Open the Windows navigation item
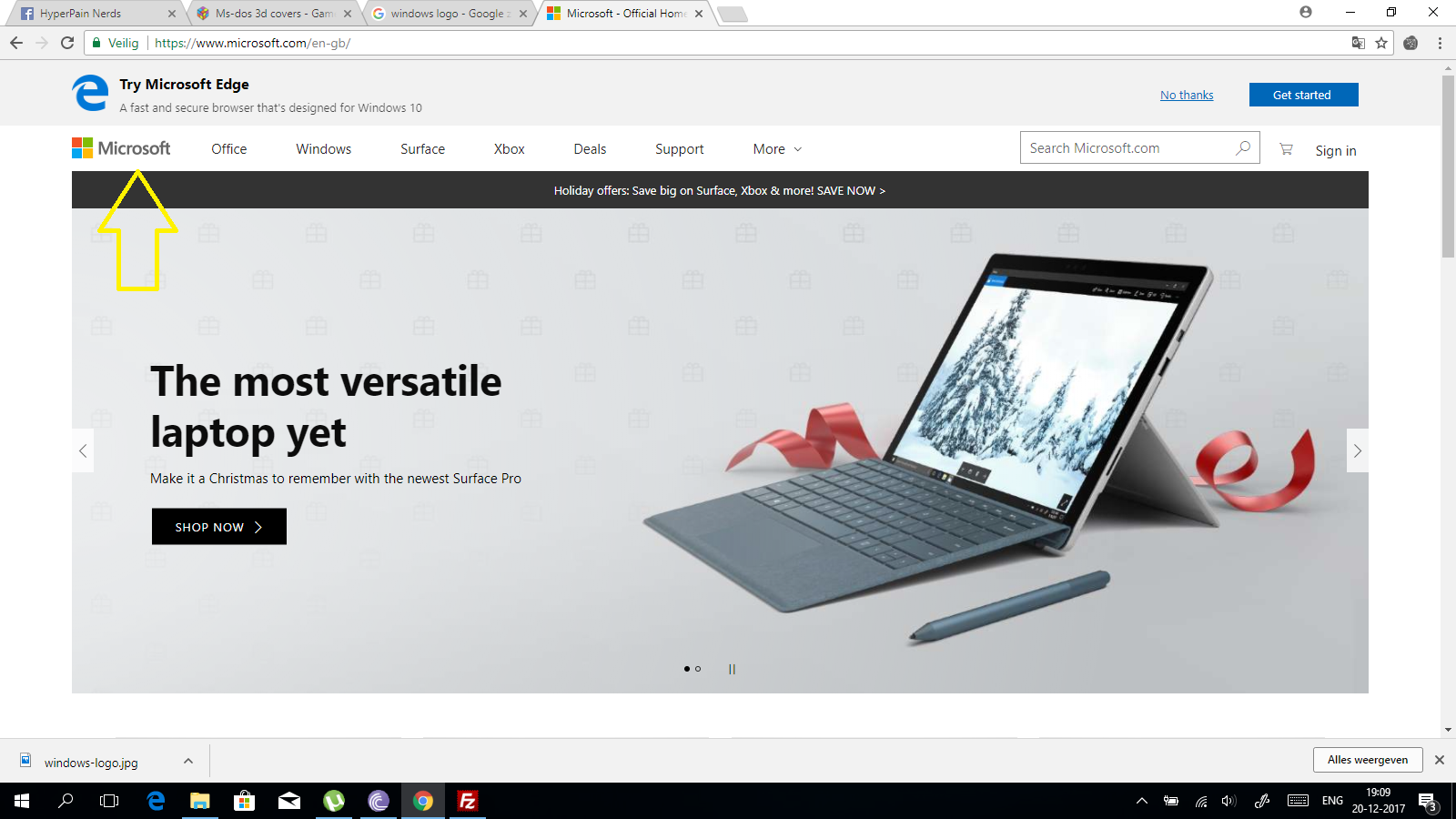Image resolution: width=1456 pixels, height=819 pixels. [x=323, y=149]
